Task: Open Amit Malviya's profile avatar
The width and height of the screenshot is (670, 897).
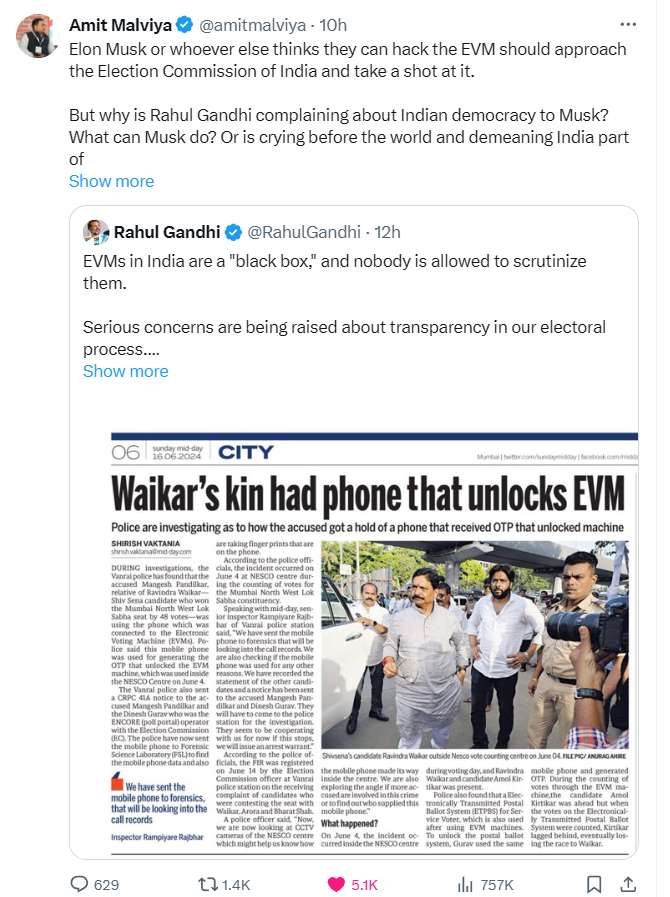Action: pyautogui.click(x=37, y=35)
